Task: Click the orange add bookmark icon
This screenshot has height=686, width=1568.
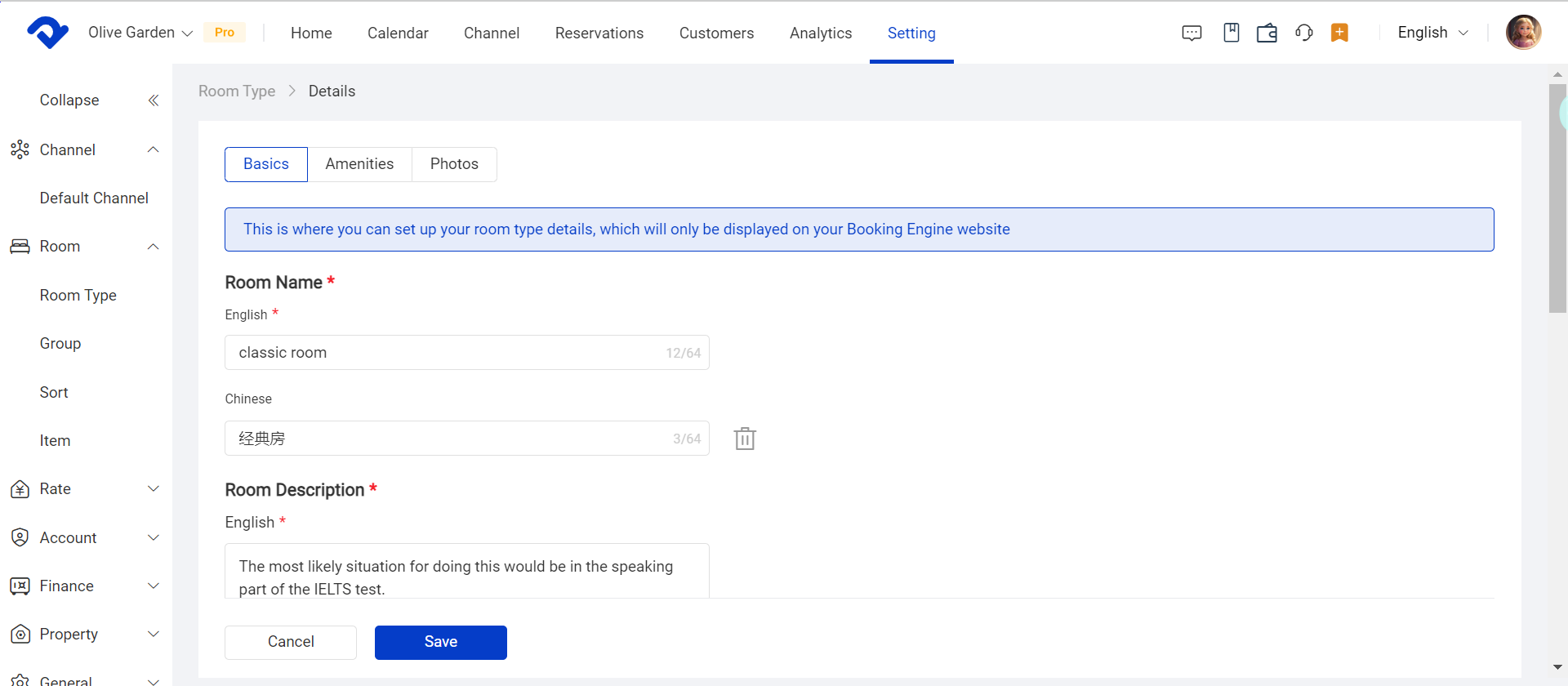Action: click(1339, 33)
